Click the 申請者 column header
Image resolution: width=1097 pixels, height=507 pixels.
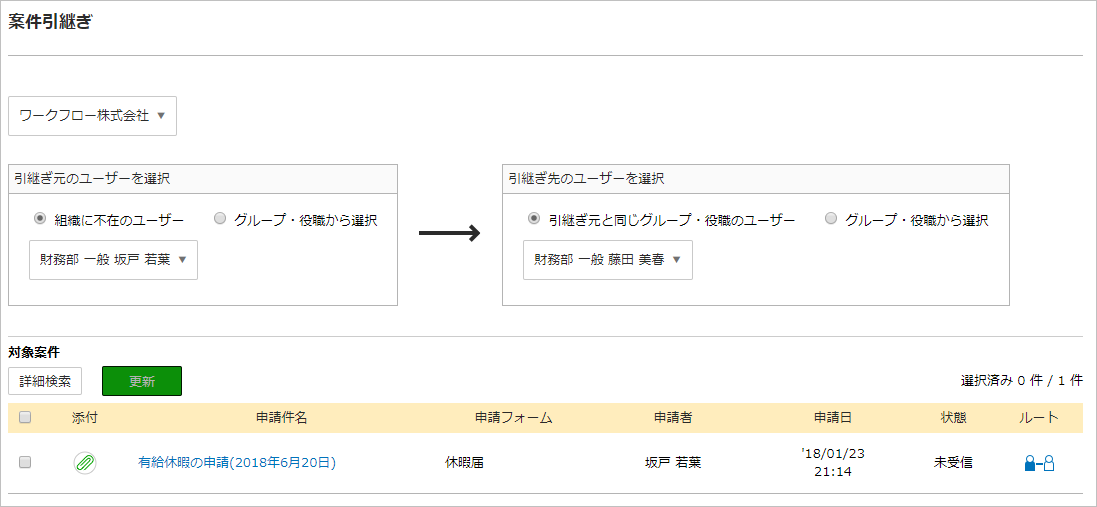[673, 417]
